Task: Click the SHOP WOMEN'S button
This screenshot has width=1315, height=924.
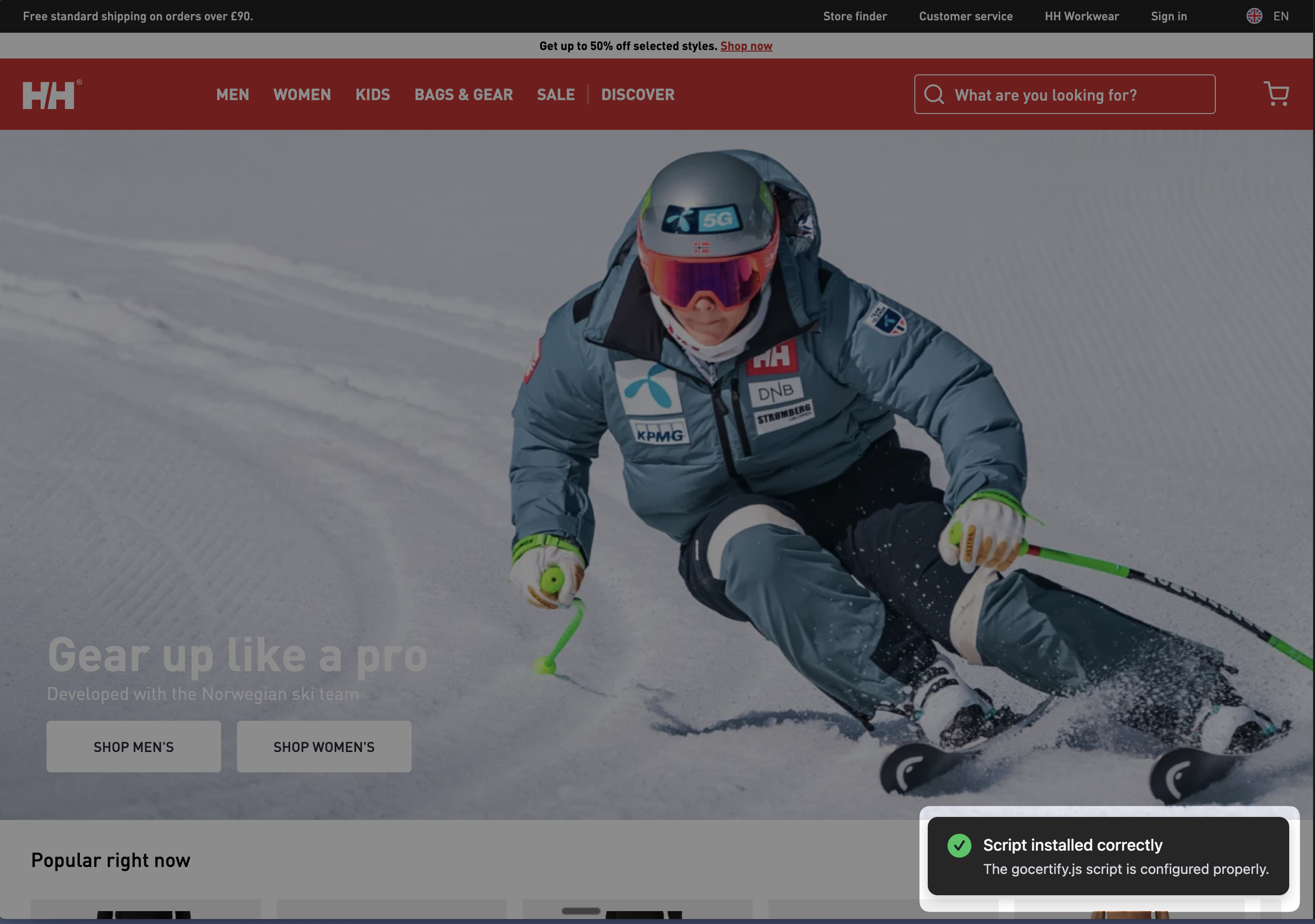Action: (324, 747)
